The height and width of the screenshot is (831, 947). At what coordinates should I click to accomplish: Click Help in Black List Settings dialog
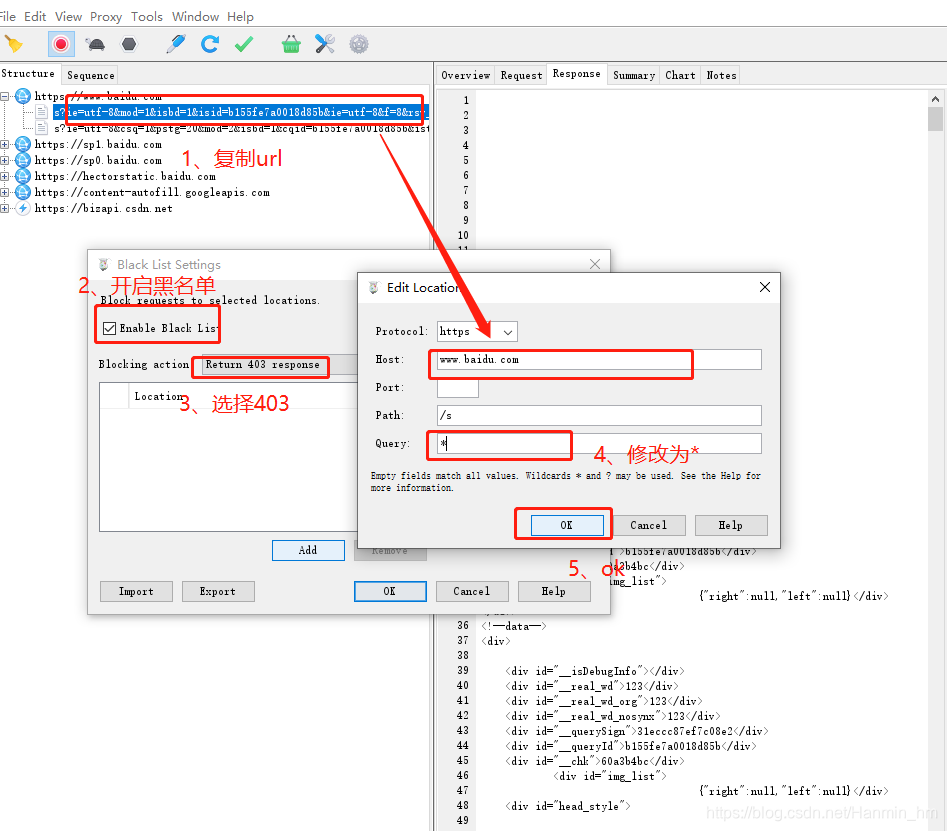coord(554,592)
